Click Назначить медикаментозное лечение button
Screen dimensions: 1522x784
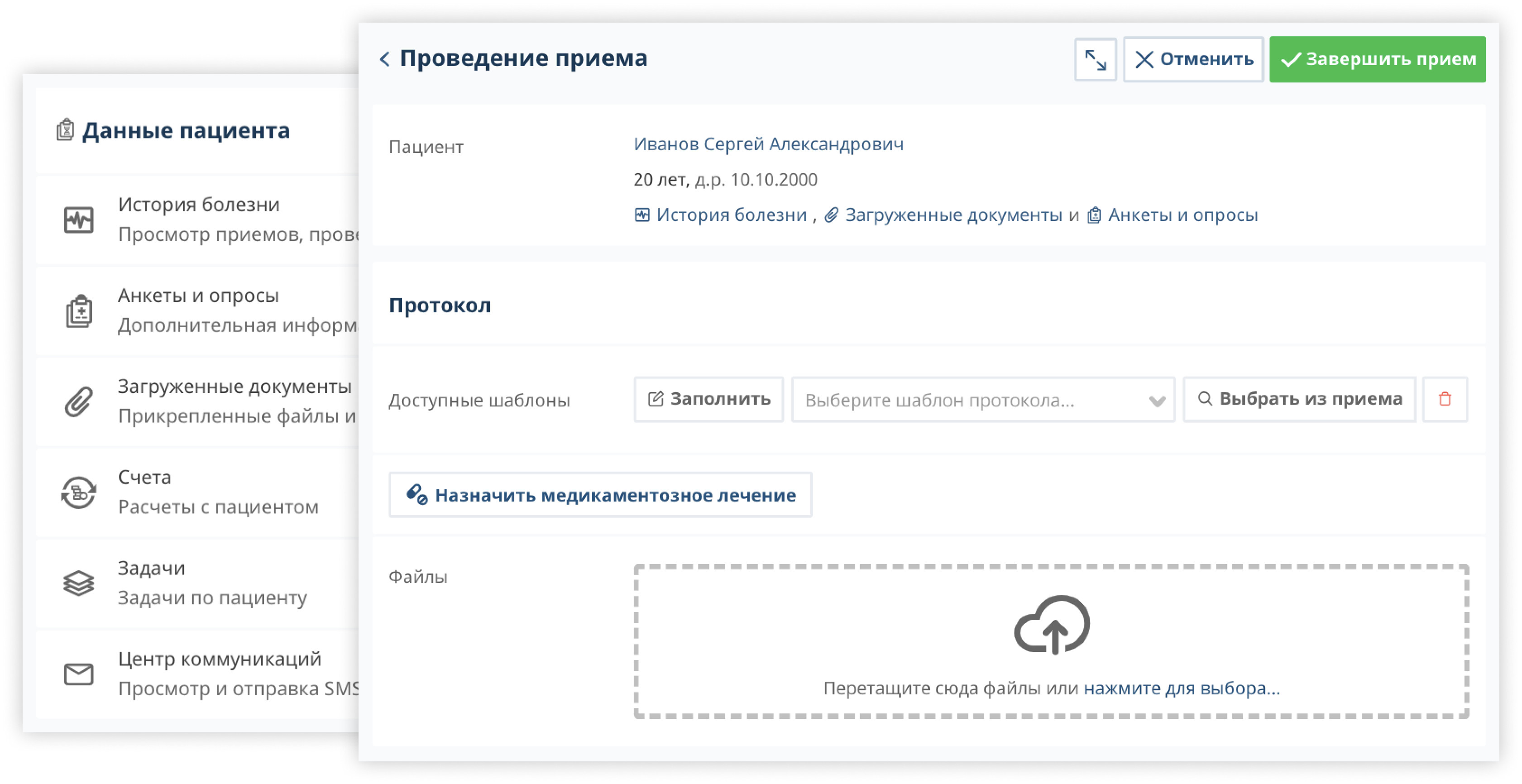[x=600, y=495]
